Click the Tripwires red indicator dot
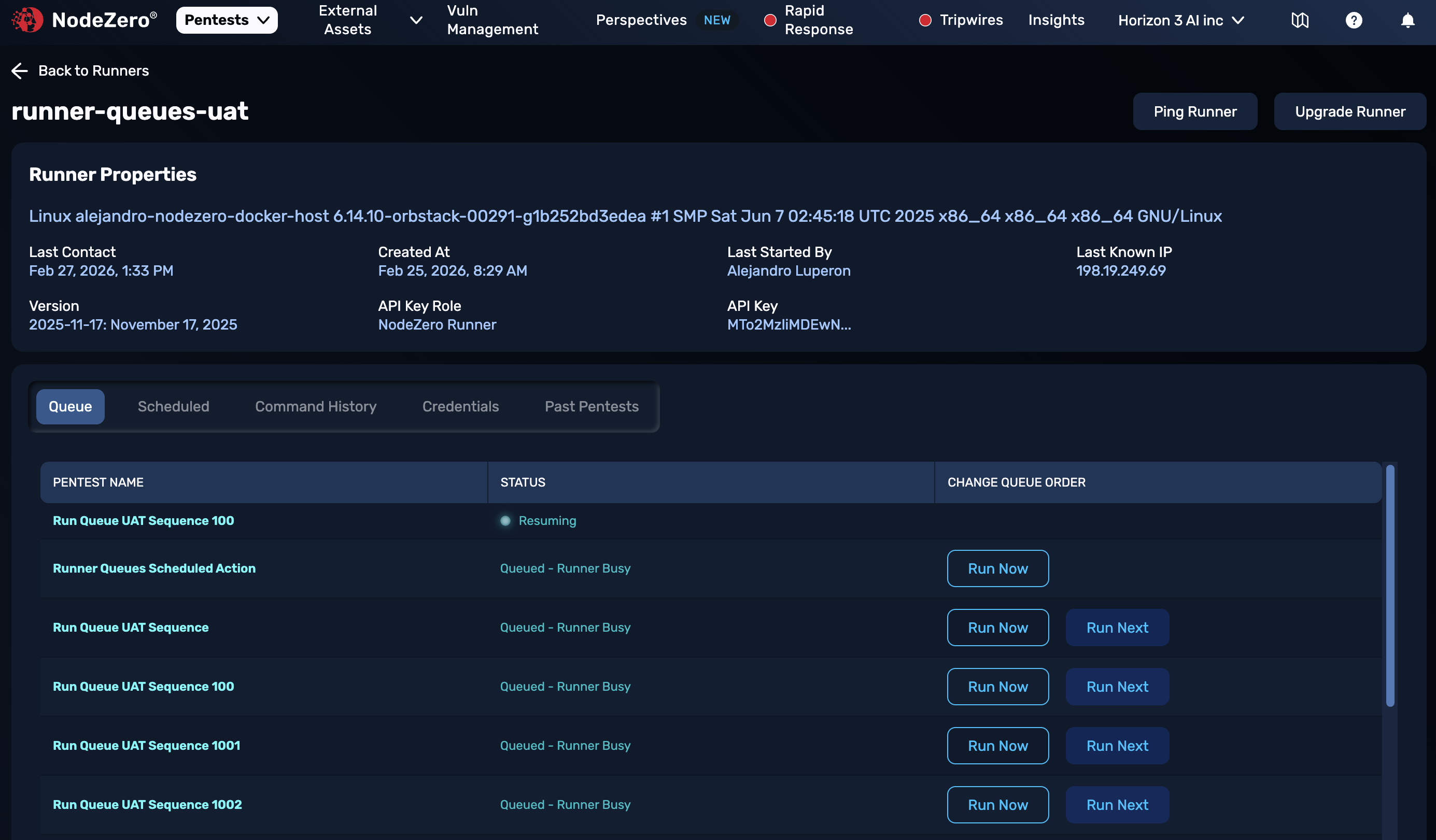The height and width of the screenshot is (840, 1436). tap(925, 20)
